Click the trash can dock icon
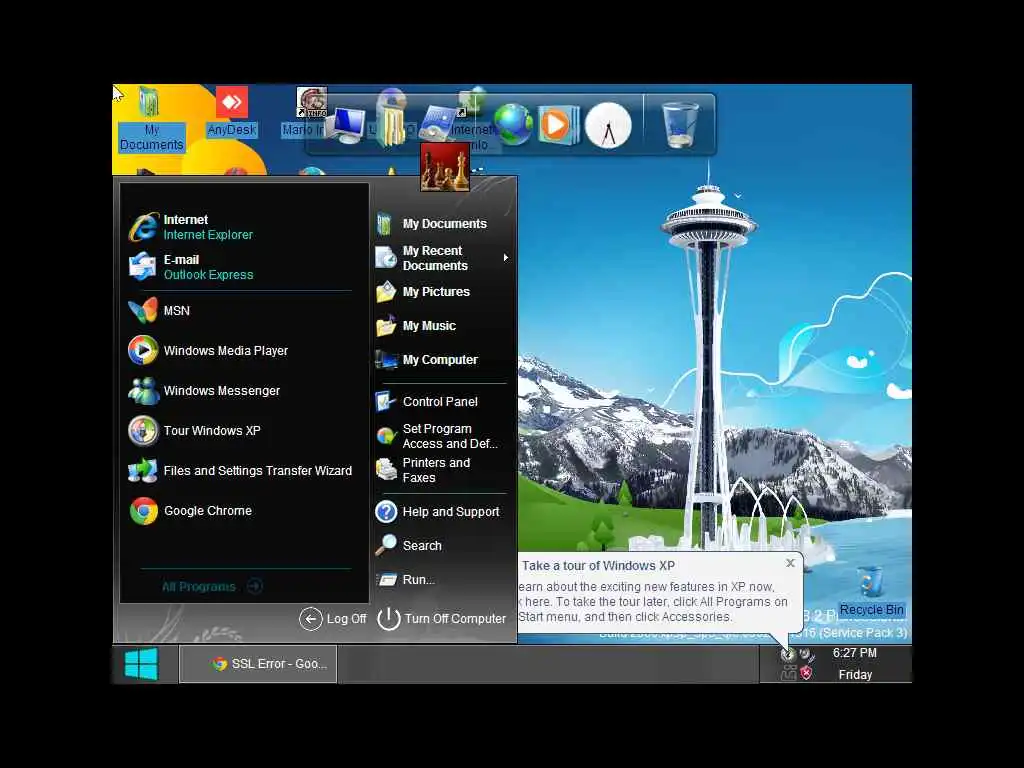The image size is (1024, 768). click(x=680, y=124)
